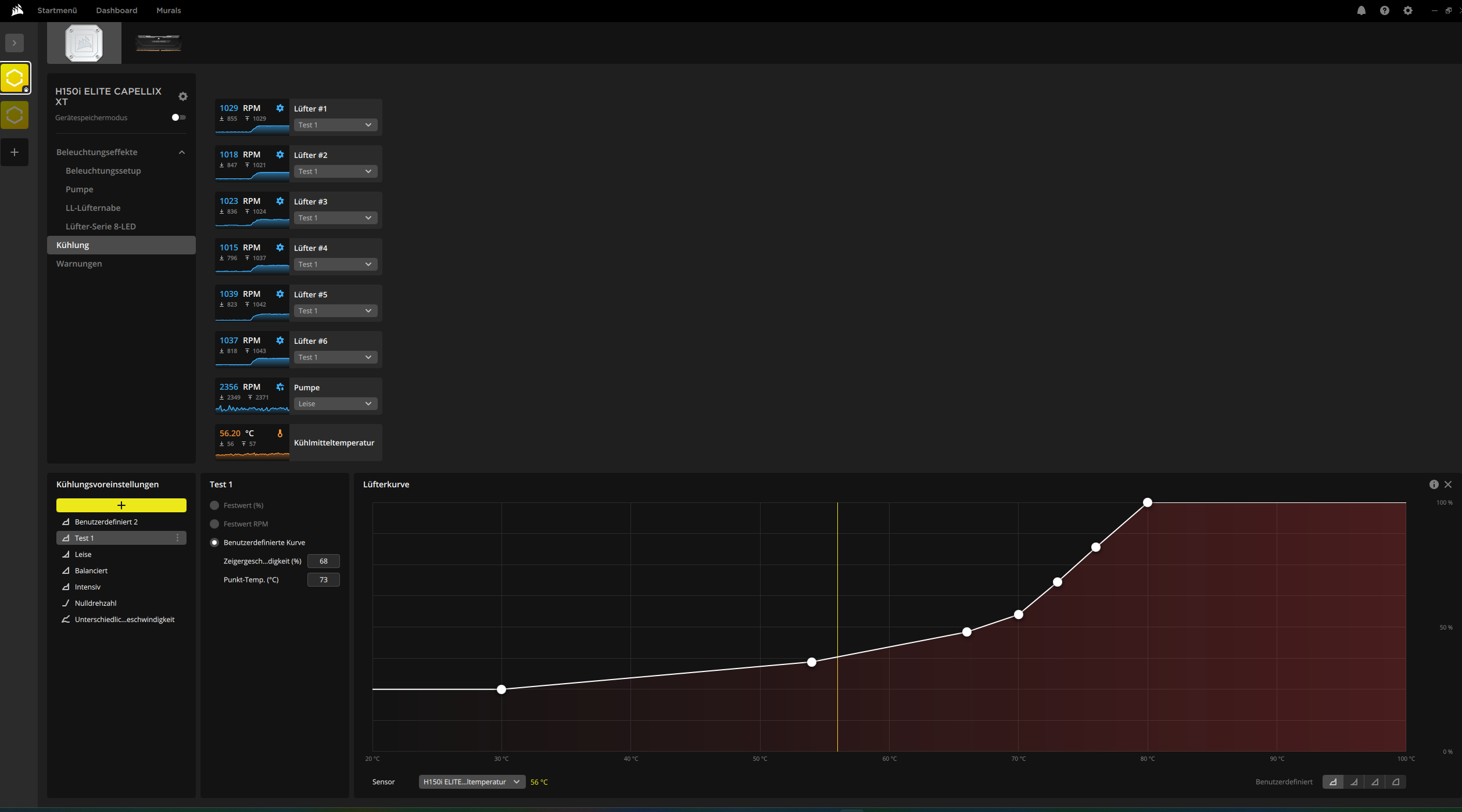1462x812 pixels.
Task: Click the gear icon for Lüfter #3
Action: tap(280, 201)
